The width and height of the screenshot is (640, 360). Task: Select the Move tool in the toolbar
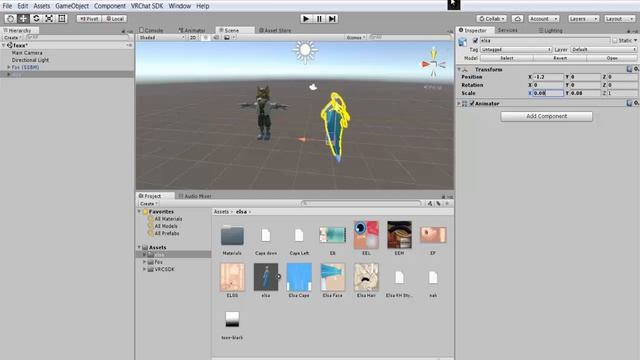click(x=23, y=19)
